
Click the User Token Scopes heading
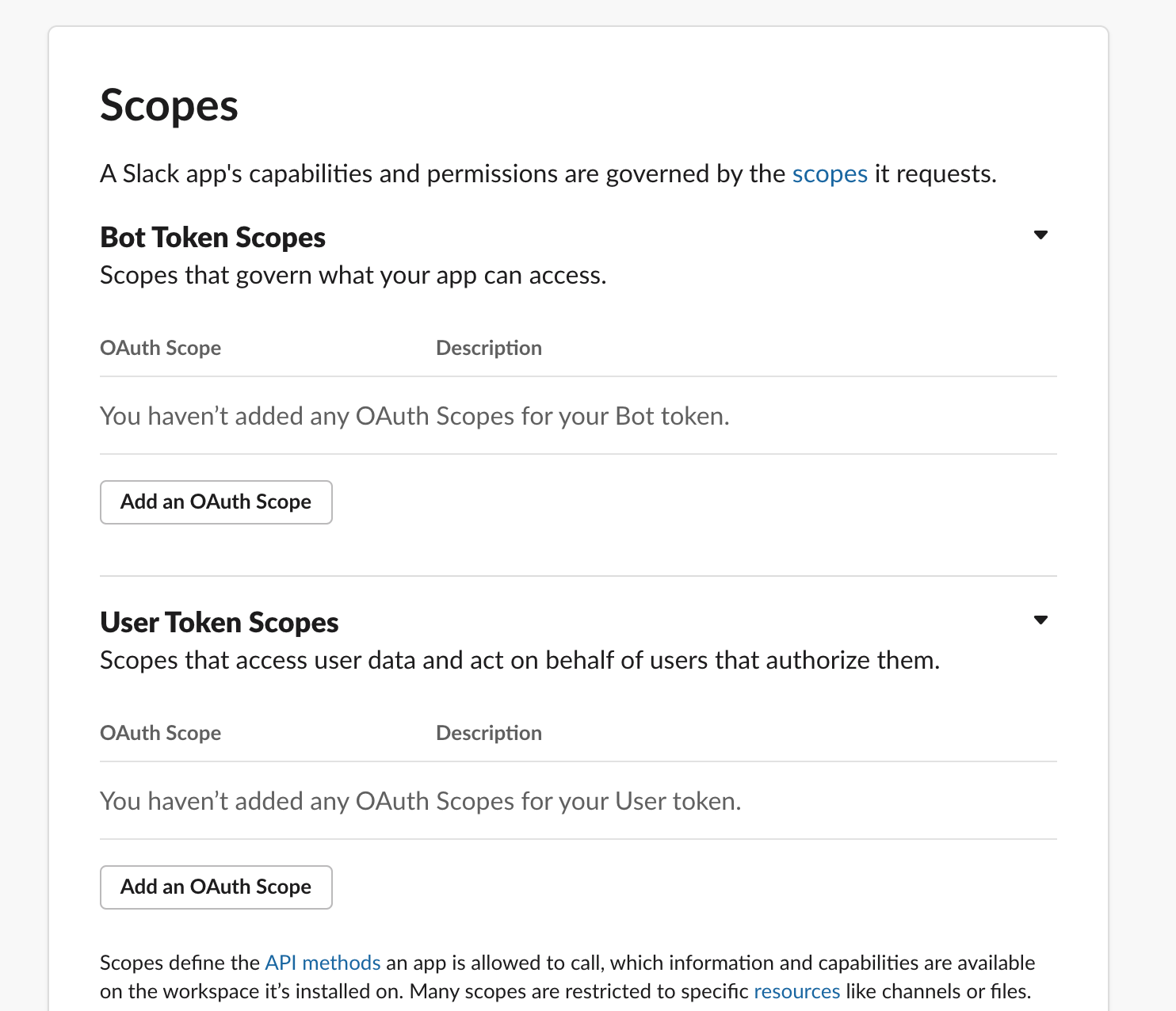[x=219, y=623]
